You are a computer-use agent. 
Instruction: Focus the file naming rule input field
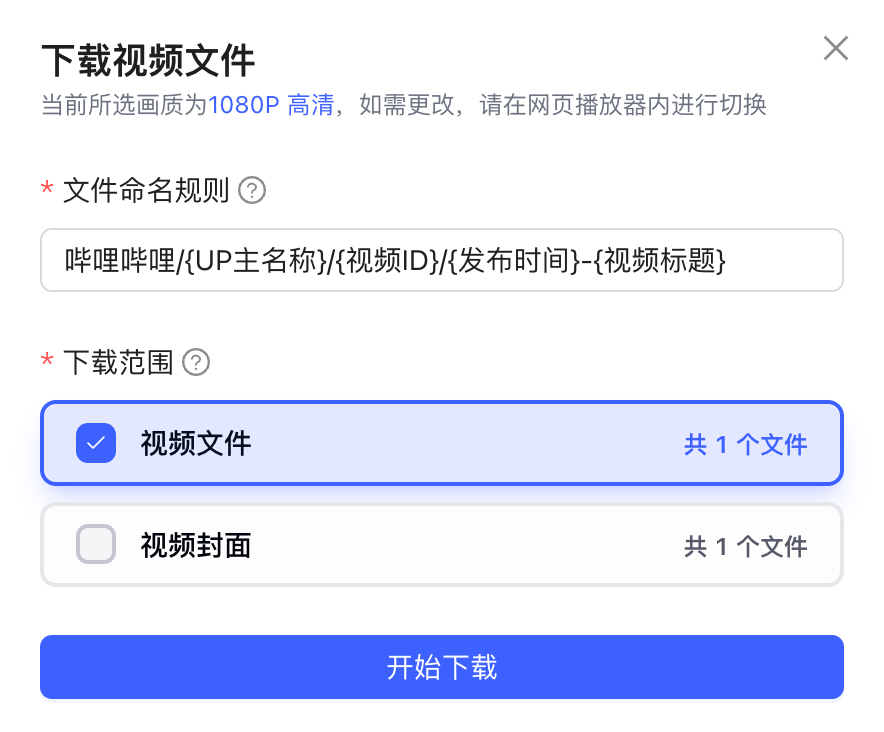point(442,261)
